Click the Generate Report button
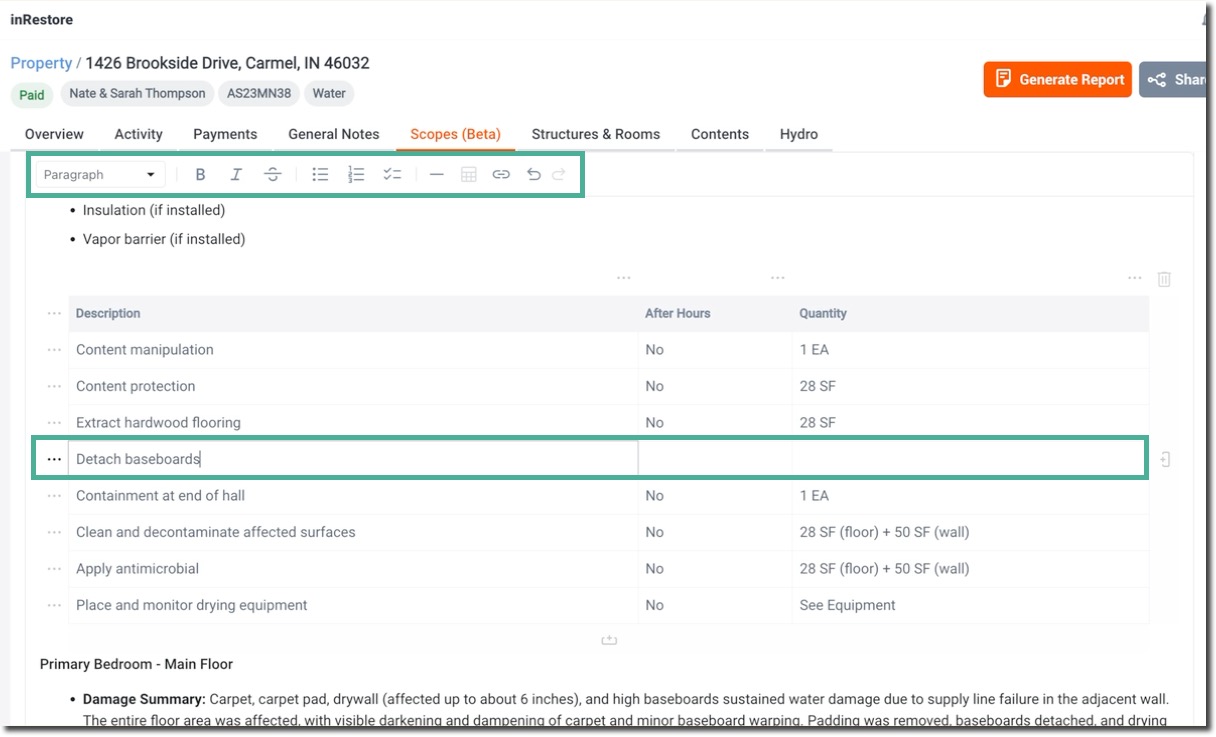 [x=1058, y=80]
